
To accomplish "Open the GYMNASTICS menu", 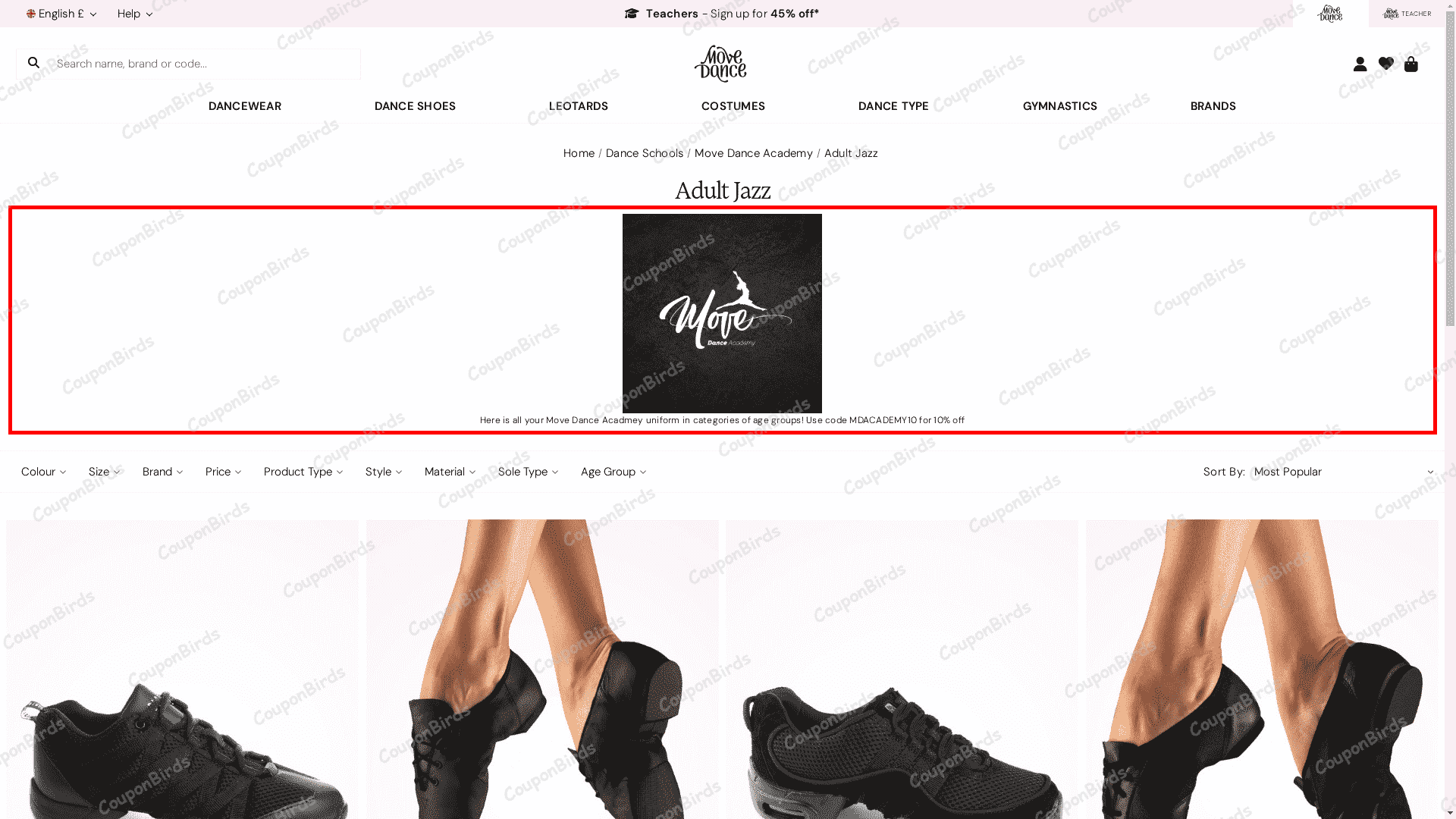I will coord(1059,106).
